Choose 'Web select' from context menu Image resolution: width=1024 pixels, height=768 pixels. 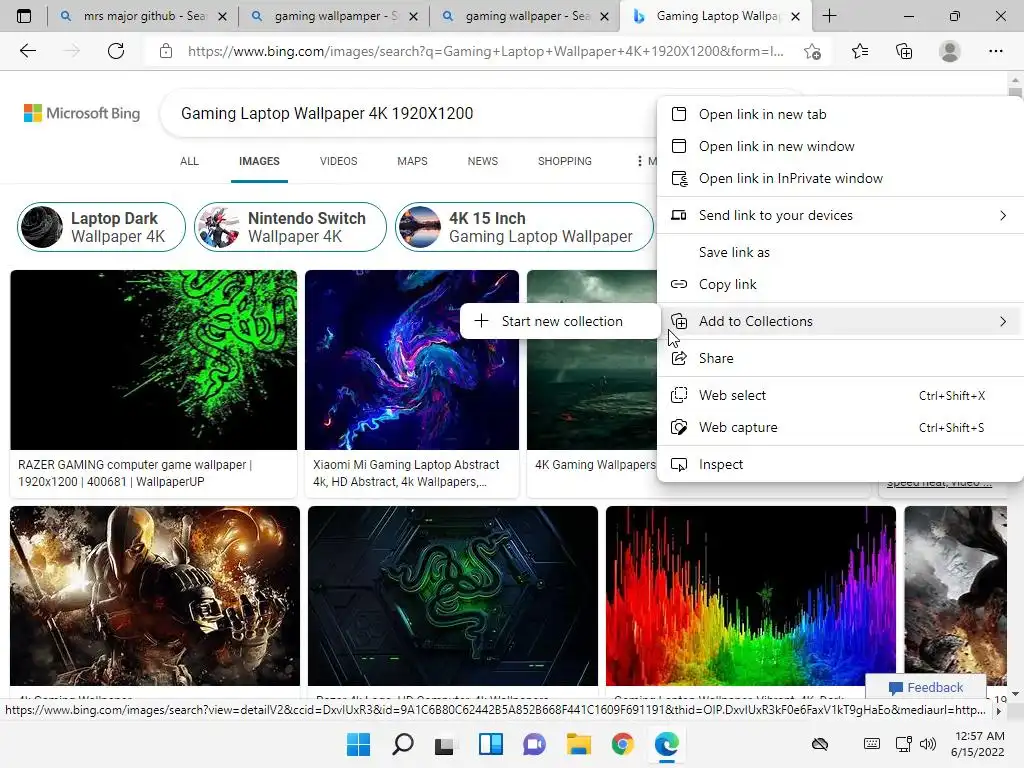coord(840,395)
